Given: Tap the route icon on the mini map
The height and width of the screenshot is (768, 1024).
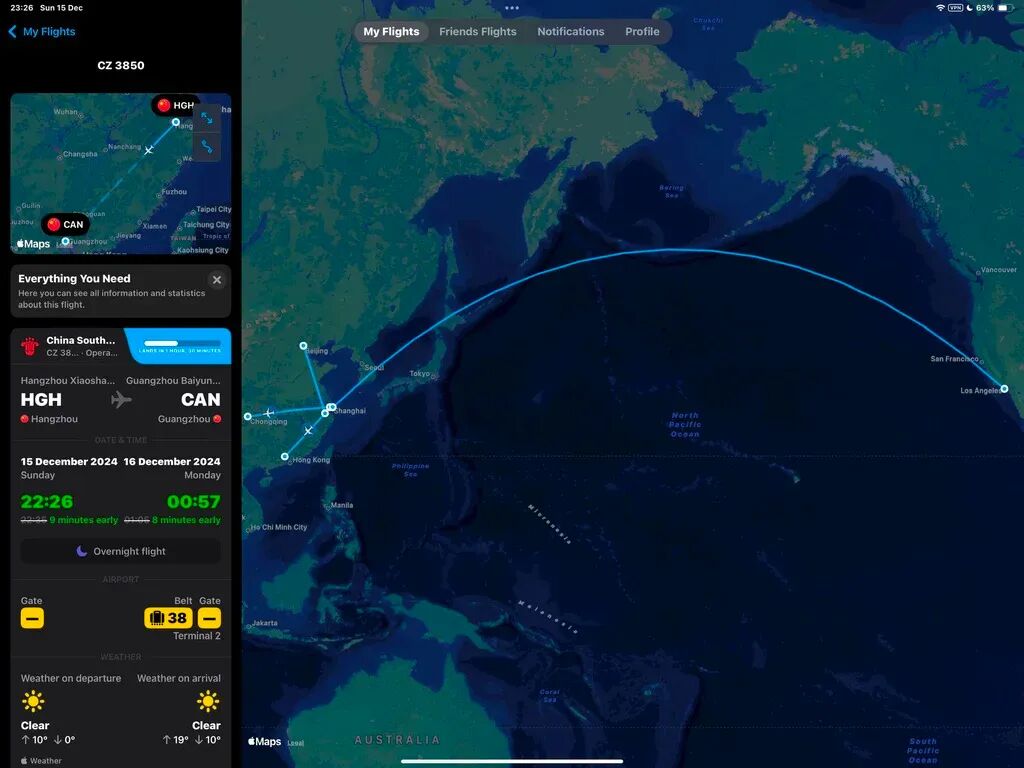Looking at the screenshot, I should [207, 147].
